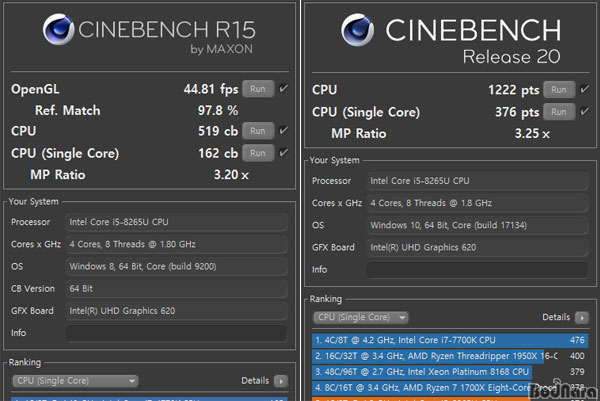Image resolution: width=600 pixels, height=401 pixels.
Task: Select ranking row Intel Core i7-7700K CPU
Action: (450, 340)
